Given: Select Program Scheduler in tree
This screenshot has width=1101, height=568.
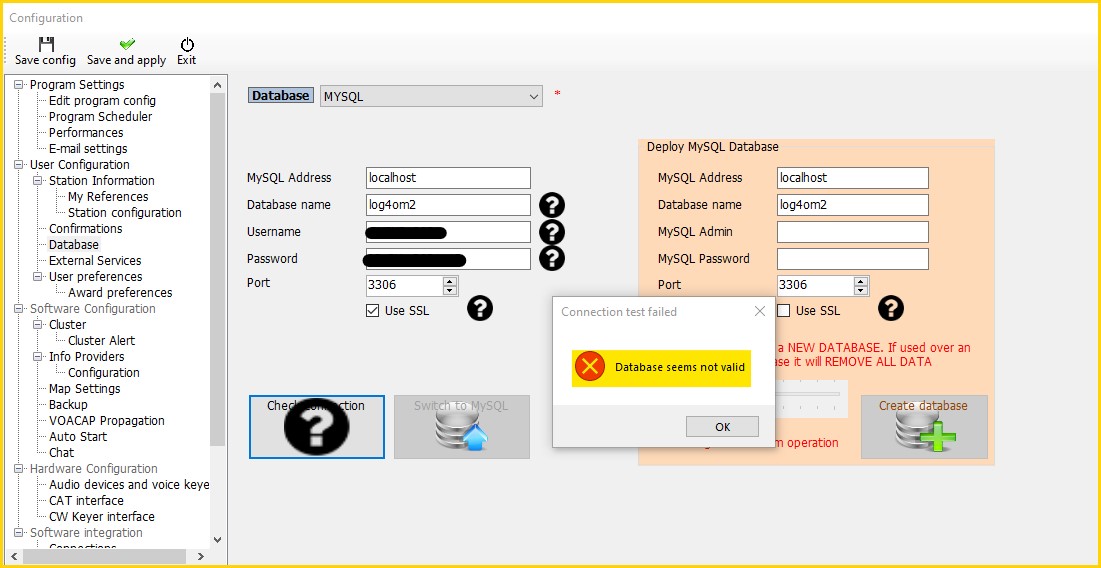Looking at the screenshot, I should pos(100,117).
